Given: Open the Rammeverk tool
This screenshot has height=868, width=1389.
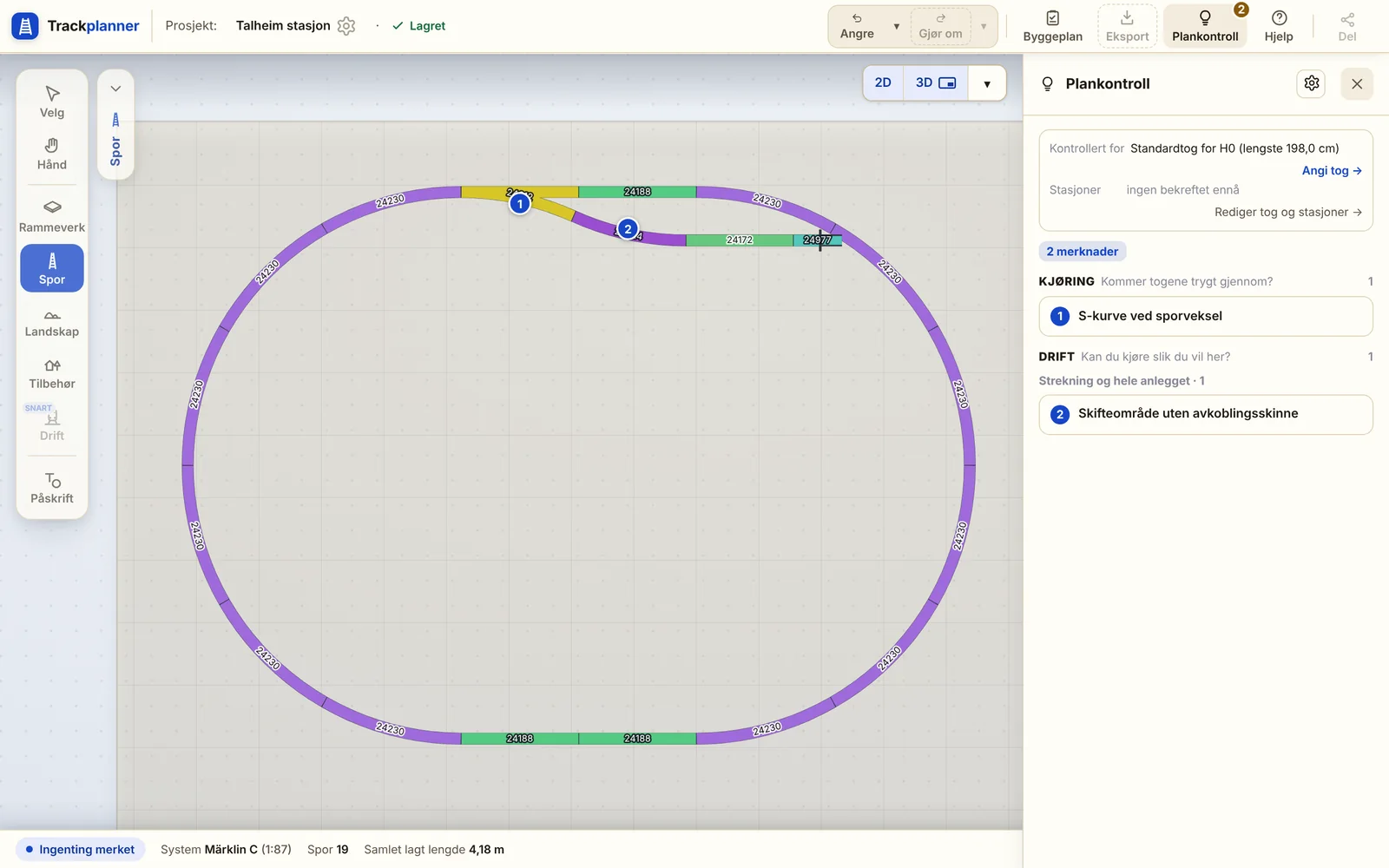Looking at the screenshot, I should (x=52, y=216).
